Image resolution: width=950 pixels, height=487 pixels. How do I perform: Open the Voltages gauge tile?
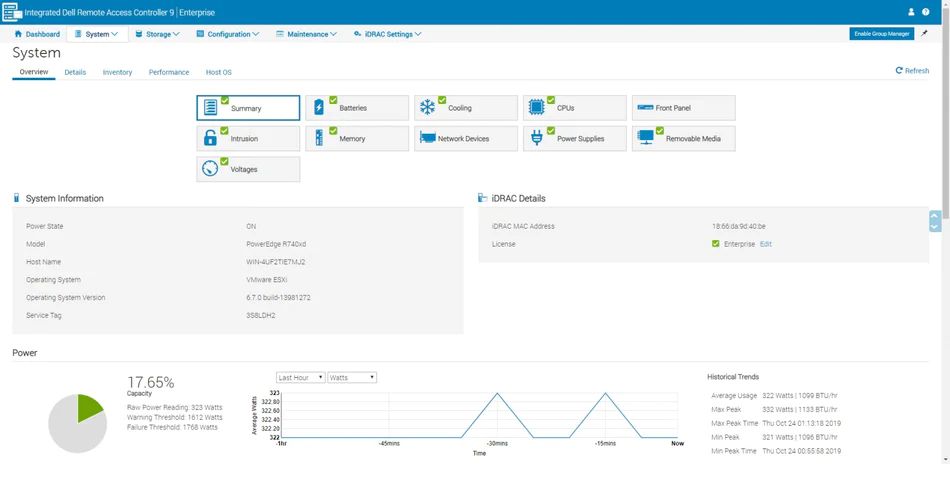(x=248, y=169)
